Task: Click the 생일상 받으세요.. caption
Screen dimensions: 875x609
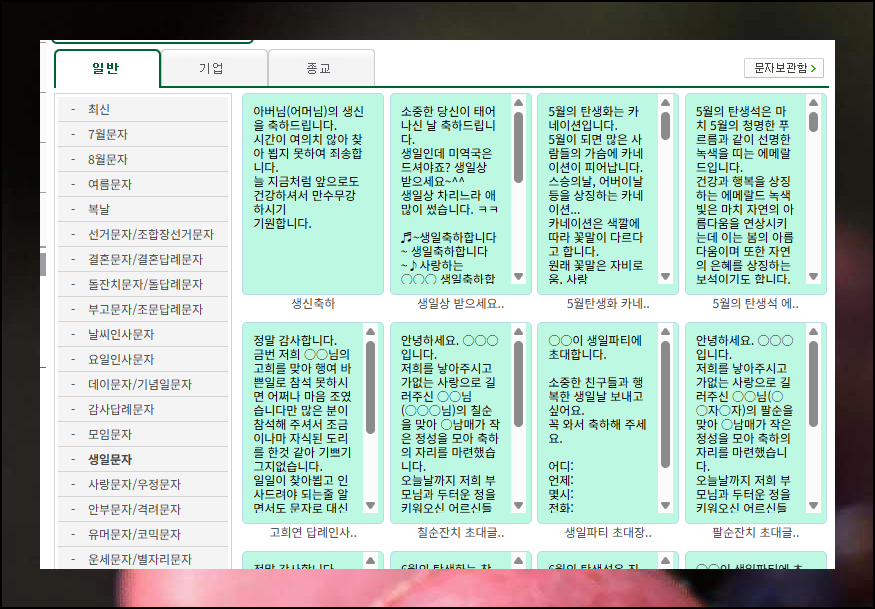Action: click(x=460, y=304)
